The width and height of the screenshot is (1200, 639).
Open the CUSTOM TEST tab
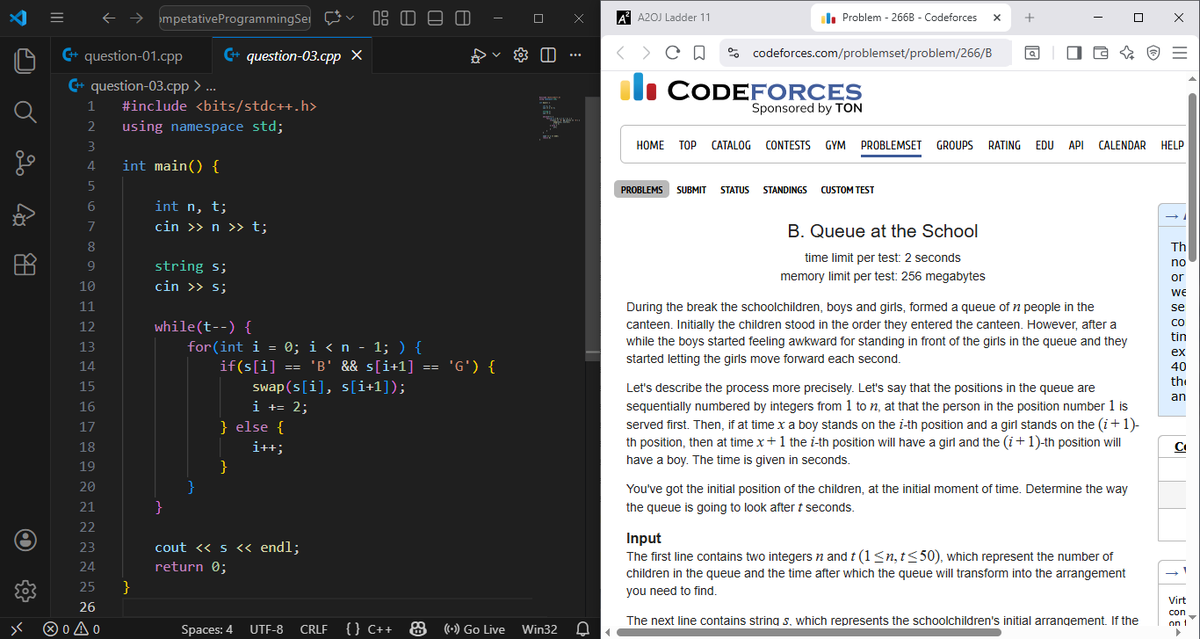point(848,190)
